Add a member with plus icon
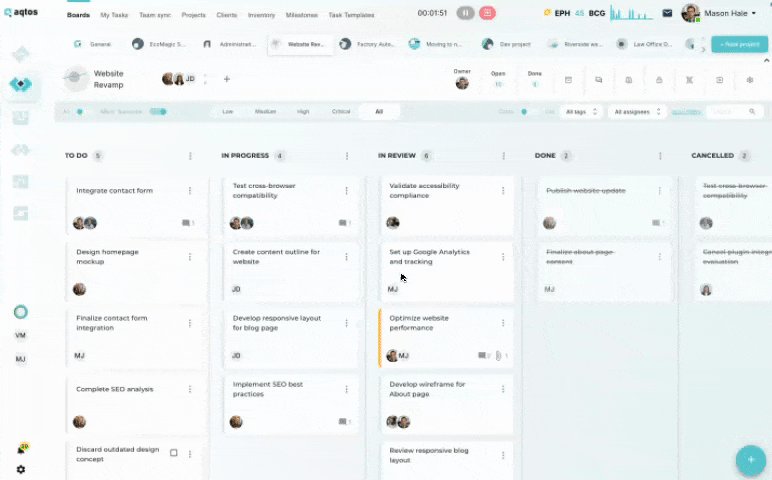The width and height of the screenshot is (772, 480). pos(226,79)
